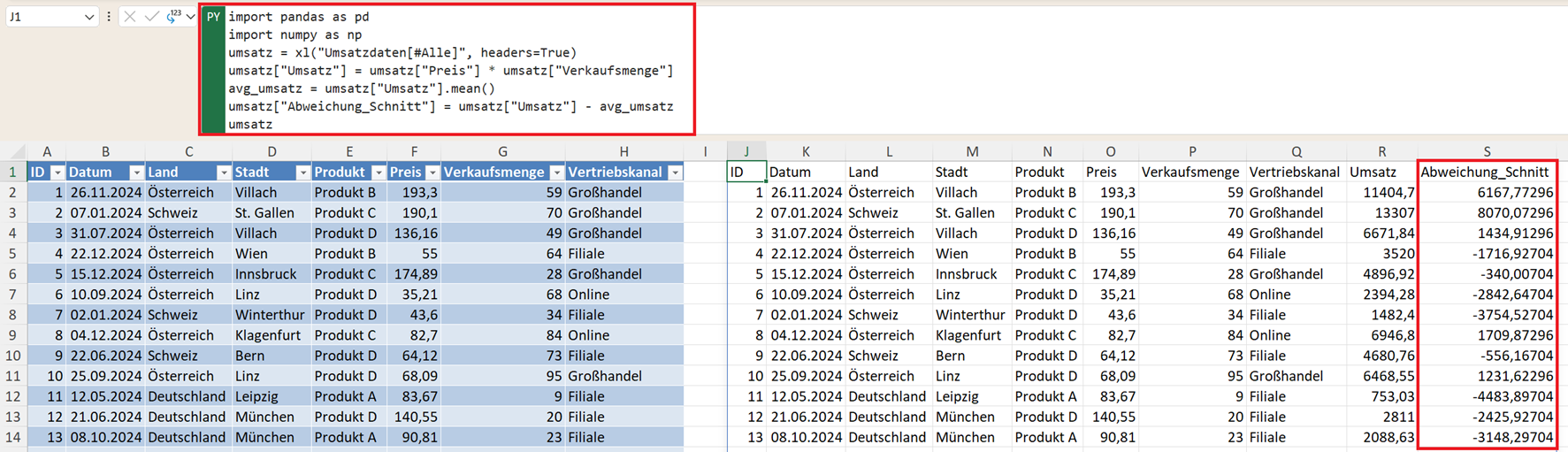This screenshot has width=1568, height=452.
Task: Select column J header
Action: click(746, 151)
